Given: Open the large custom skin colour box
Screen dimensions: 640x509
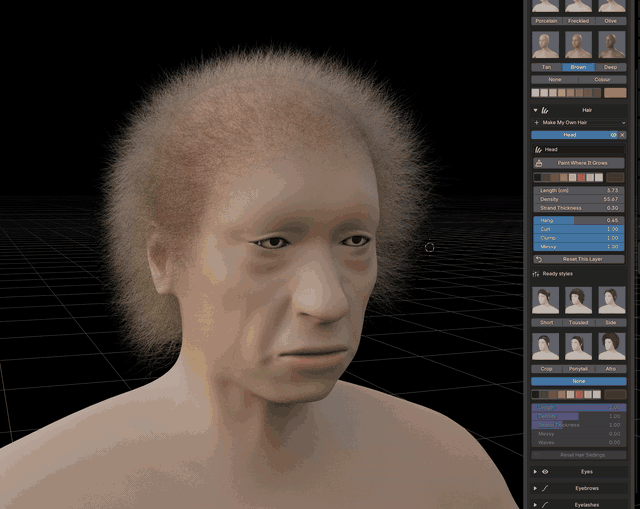Looking at the screenshot, I should 615,93.
